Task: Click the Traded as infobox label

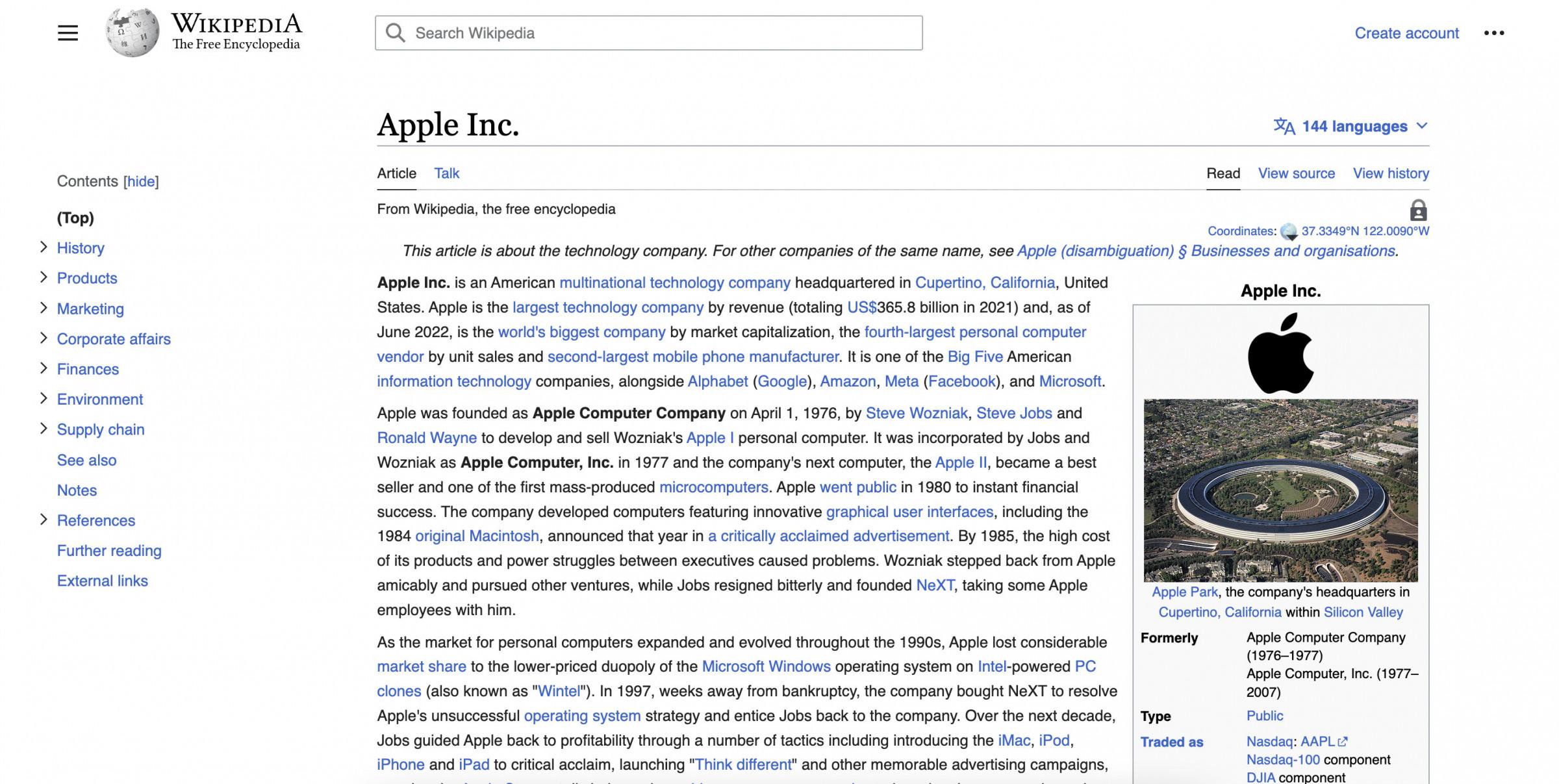Action: pyautogui.click(x=1172, y=742)
